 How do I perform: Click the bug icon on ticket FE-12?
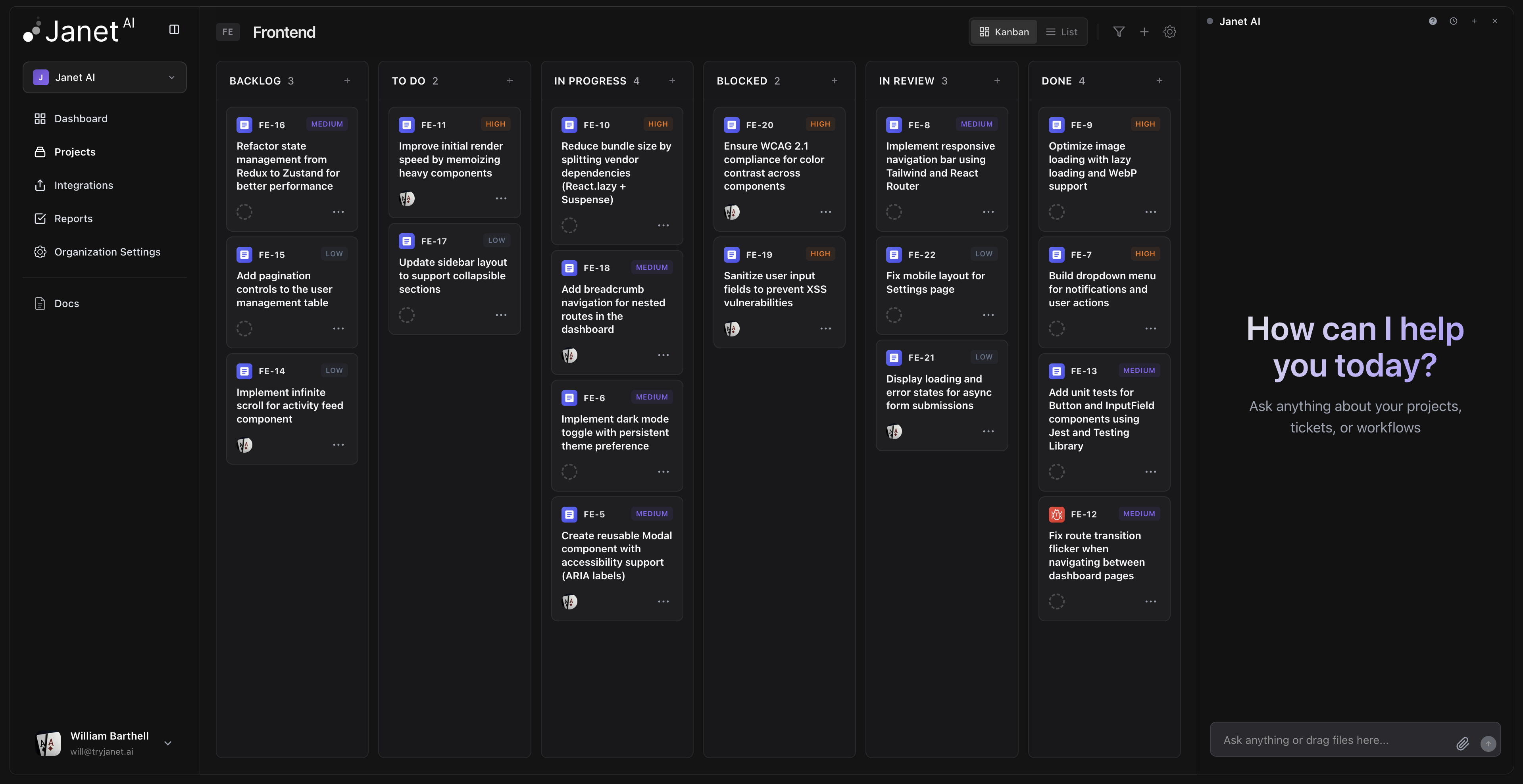[x=1056, y=514]
